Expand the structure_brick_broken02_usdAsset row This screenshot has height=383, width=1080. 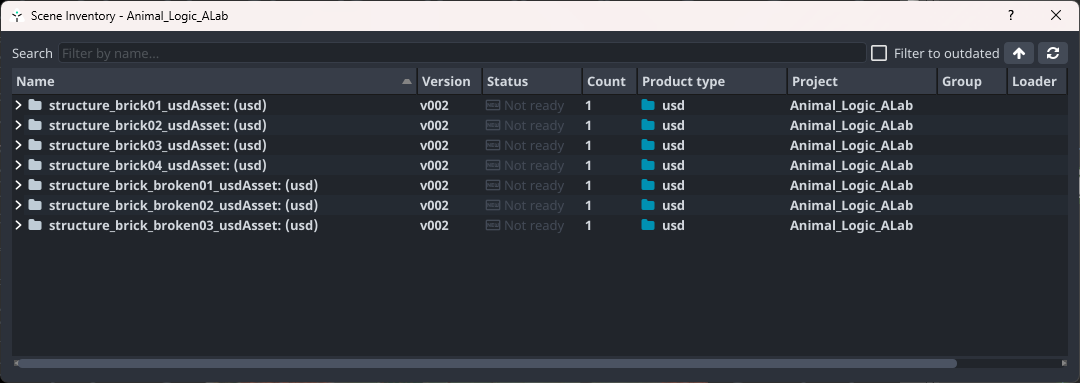click(x=19, y=205)
